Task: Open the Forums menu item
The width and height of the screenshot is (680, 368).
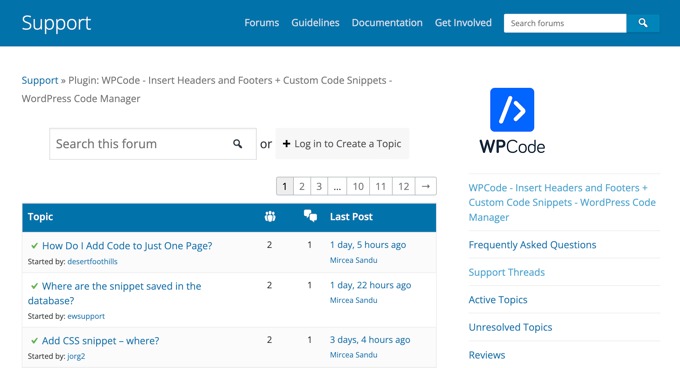Action: (x=262, y=23)
